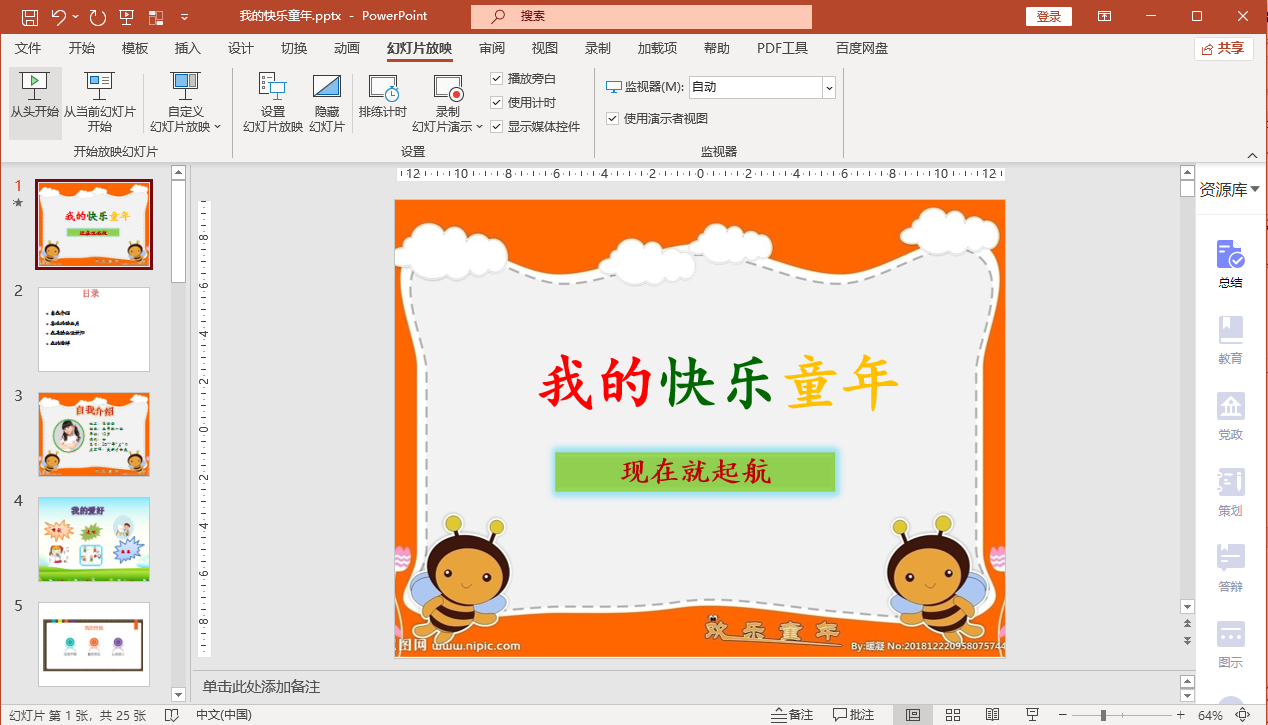Image resolution: width=1268 pixels, height=725 pixels.
Task: Click the 共享 share button
Action: click(x=1223, y=48)
